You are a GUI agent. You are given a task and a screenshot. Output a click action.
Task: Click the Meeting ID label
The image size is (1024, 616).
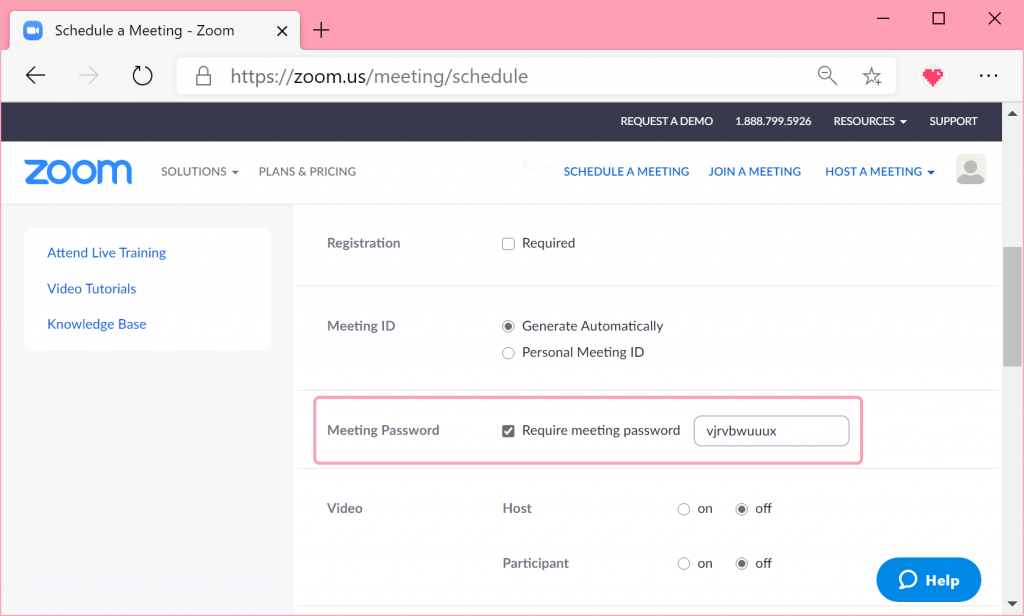point(361,326)
